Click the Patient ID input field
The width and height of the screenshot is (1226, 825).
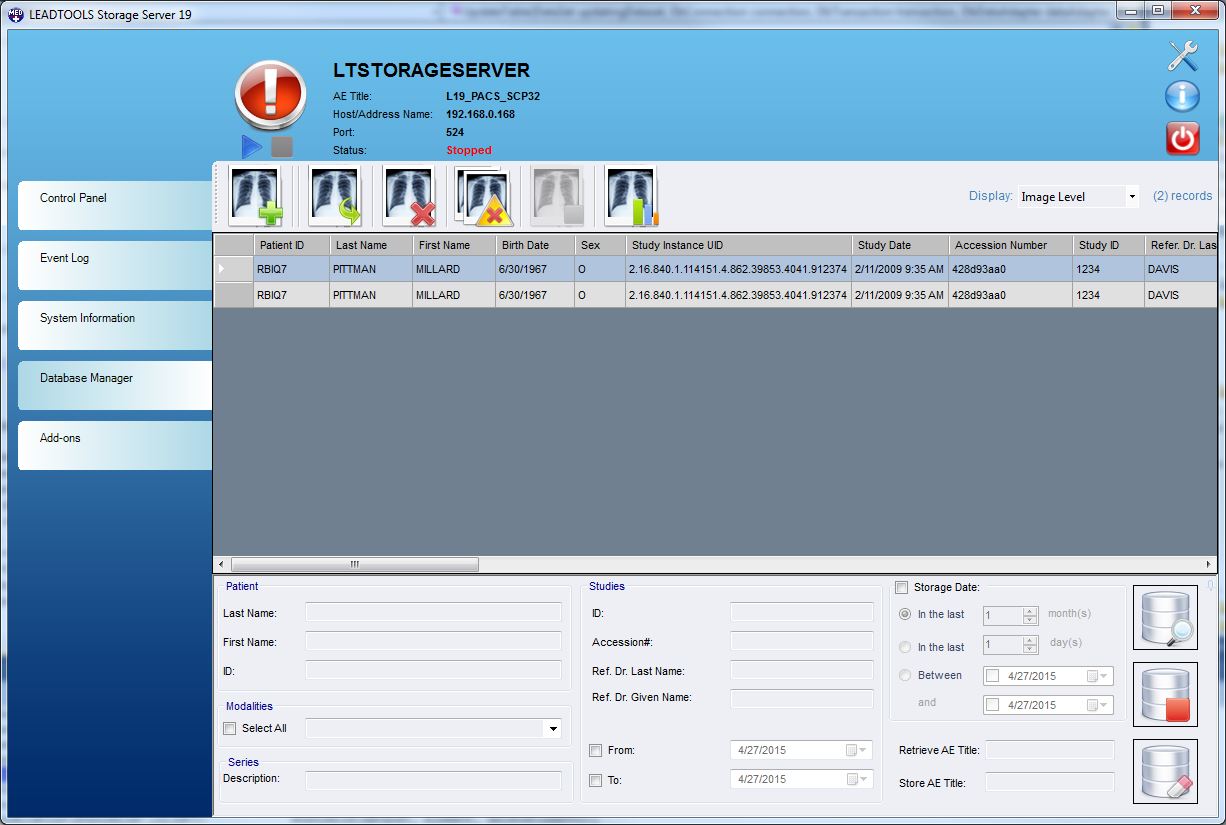click(x=433, y=670)
